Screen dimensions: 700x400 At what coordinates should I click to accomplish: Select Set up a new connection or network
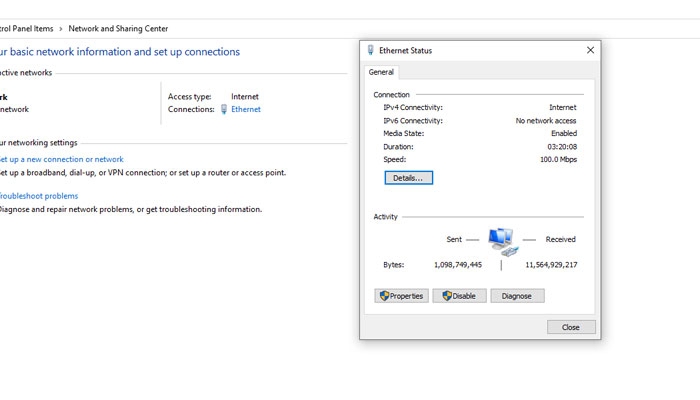click(60, 159)
